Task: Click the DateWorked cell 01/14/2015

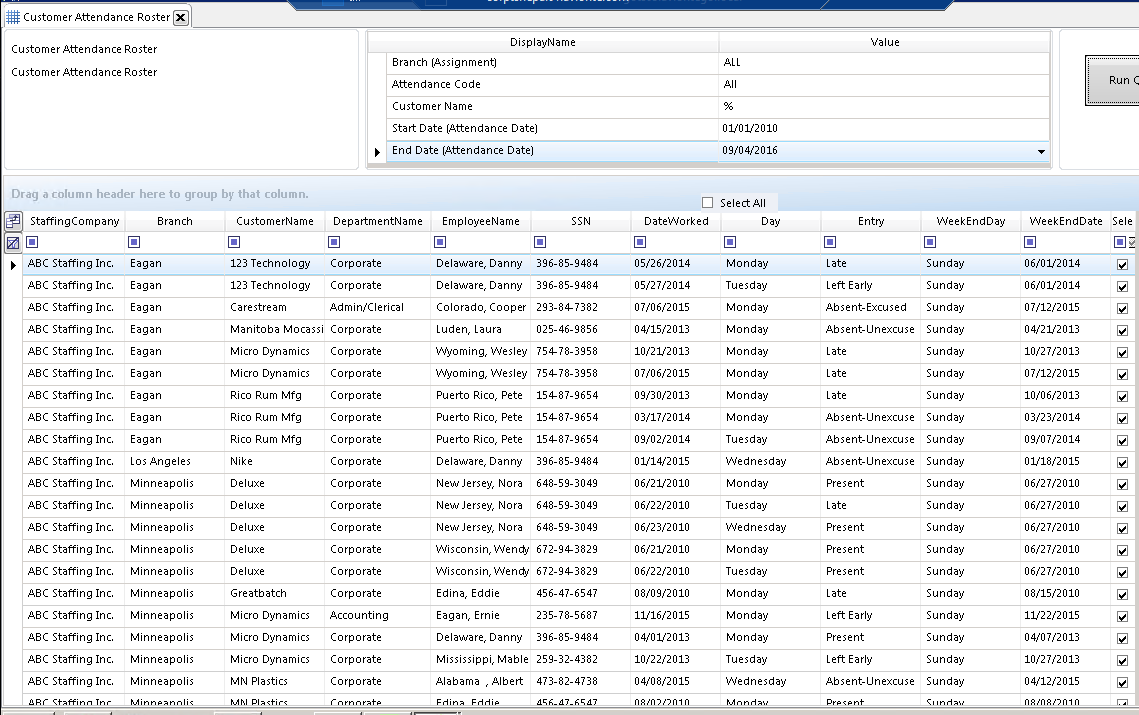Action: click(x=676, y=461)
